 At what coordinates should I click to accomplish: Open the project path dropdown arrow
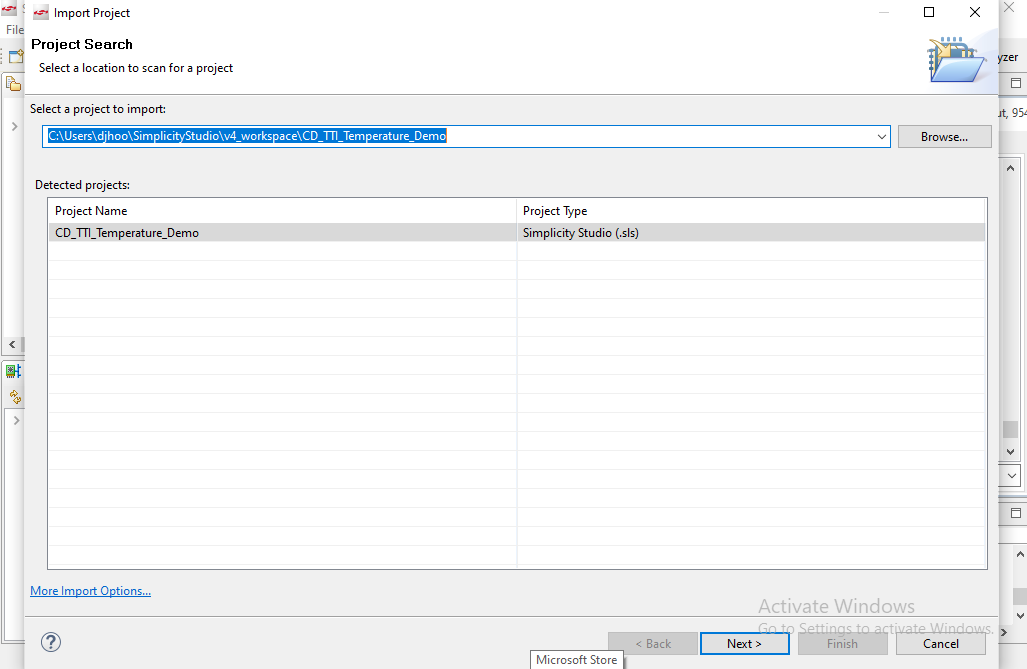click(x=881, y=136)
